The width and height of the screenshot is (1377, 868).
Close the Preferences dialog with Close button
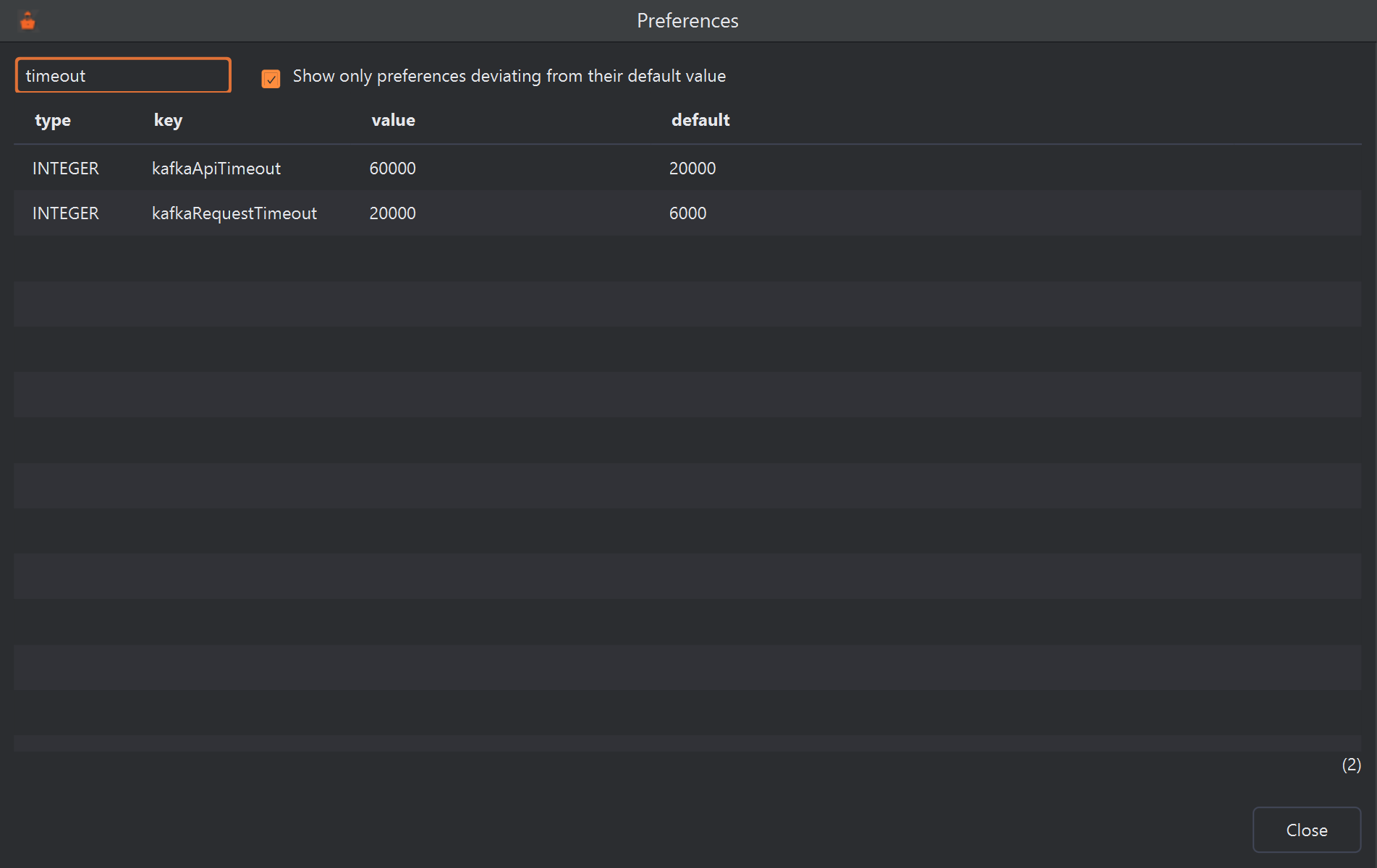click(x=1307, y=830)
